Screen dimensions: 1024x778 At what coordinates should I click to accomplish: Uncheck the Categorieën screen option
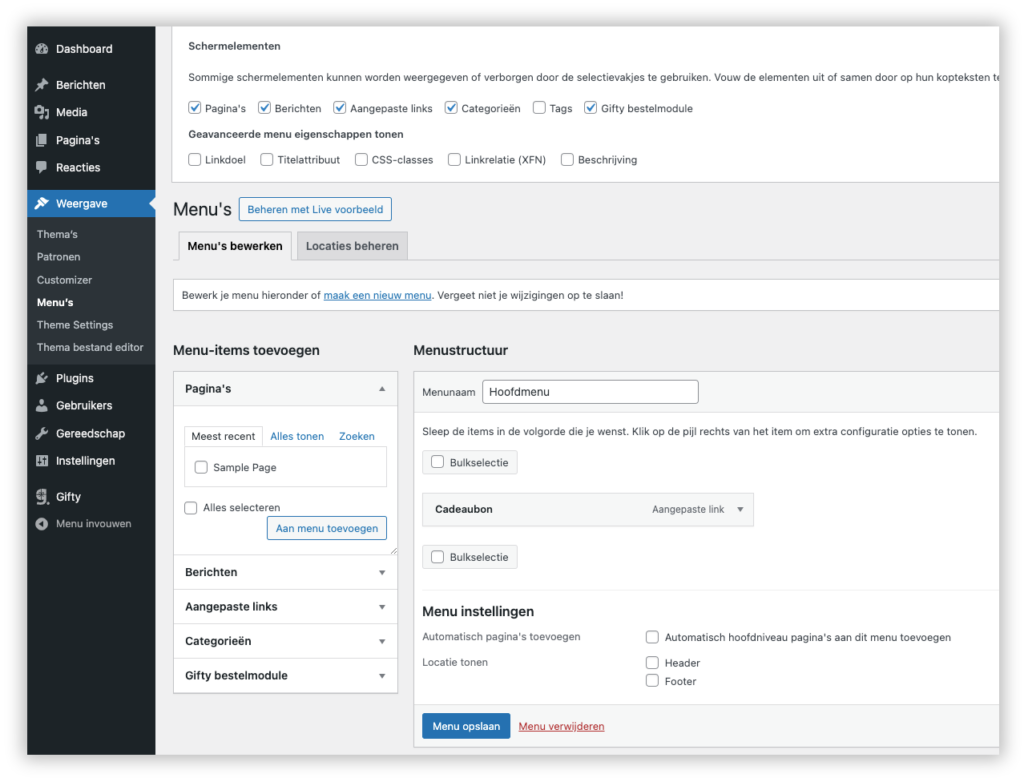click(x=451, y=108)
